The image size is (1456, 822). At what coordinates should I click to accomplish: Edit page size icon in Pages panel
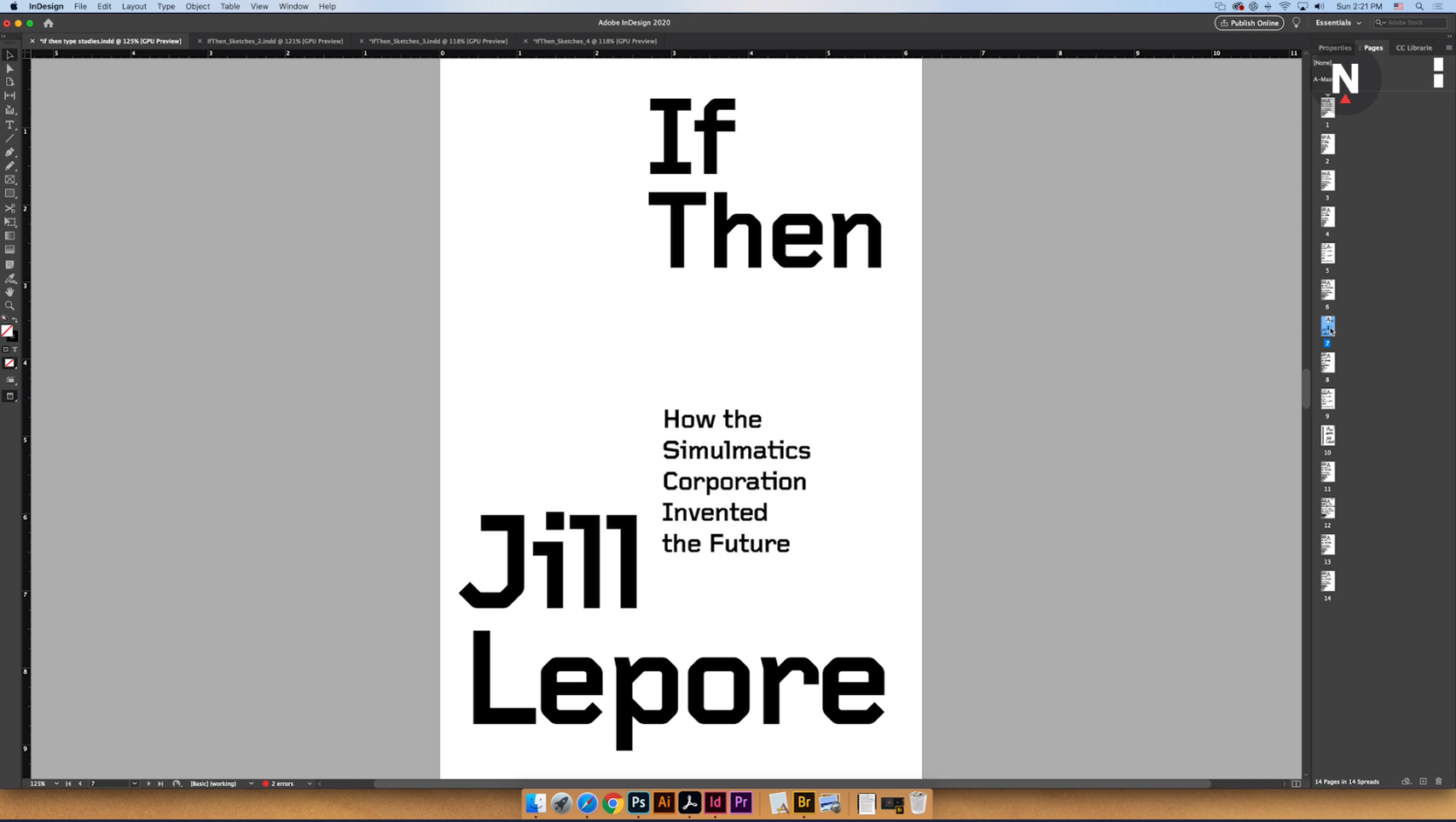[1407, 782]
